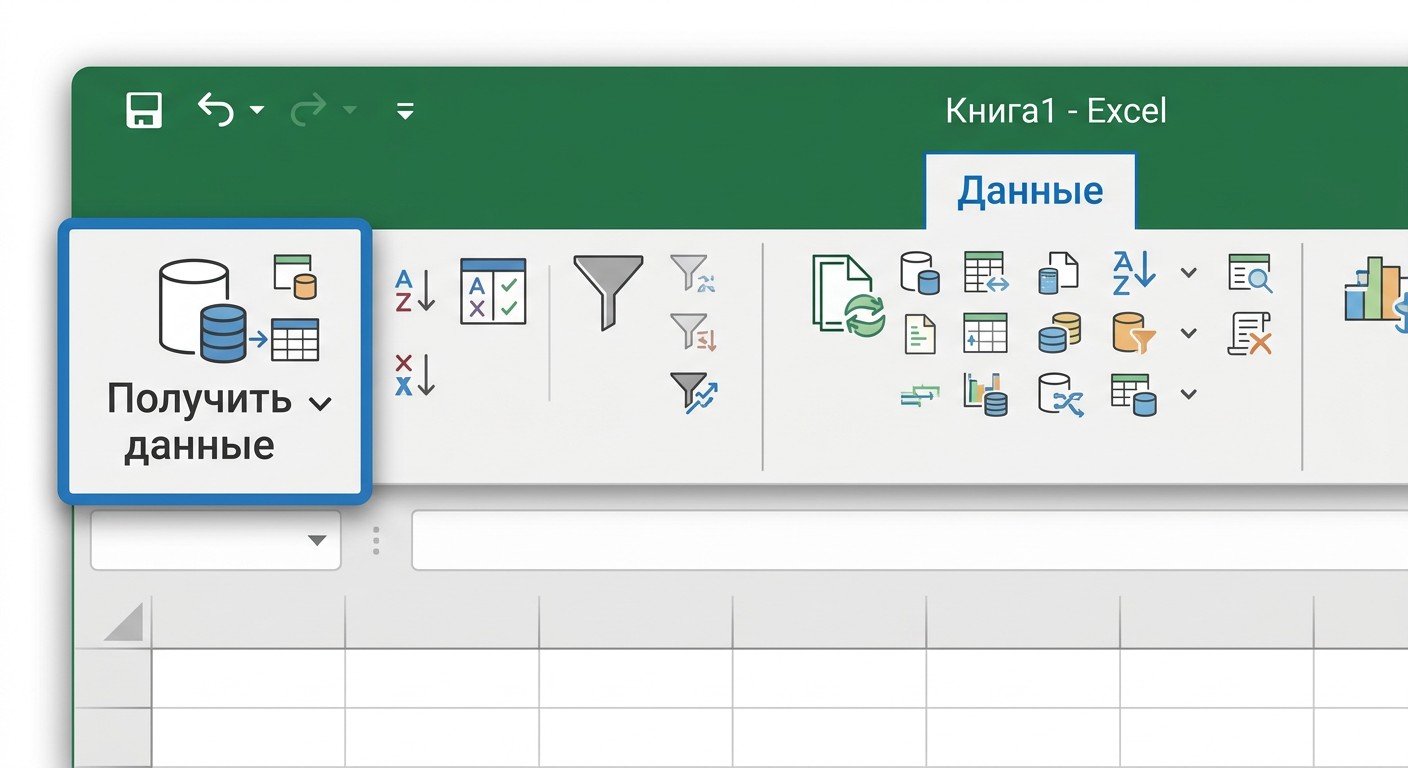
Task: Click the document with blue cylinder icon
Action: 1058,272
